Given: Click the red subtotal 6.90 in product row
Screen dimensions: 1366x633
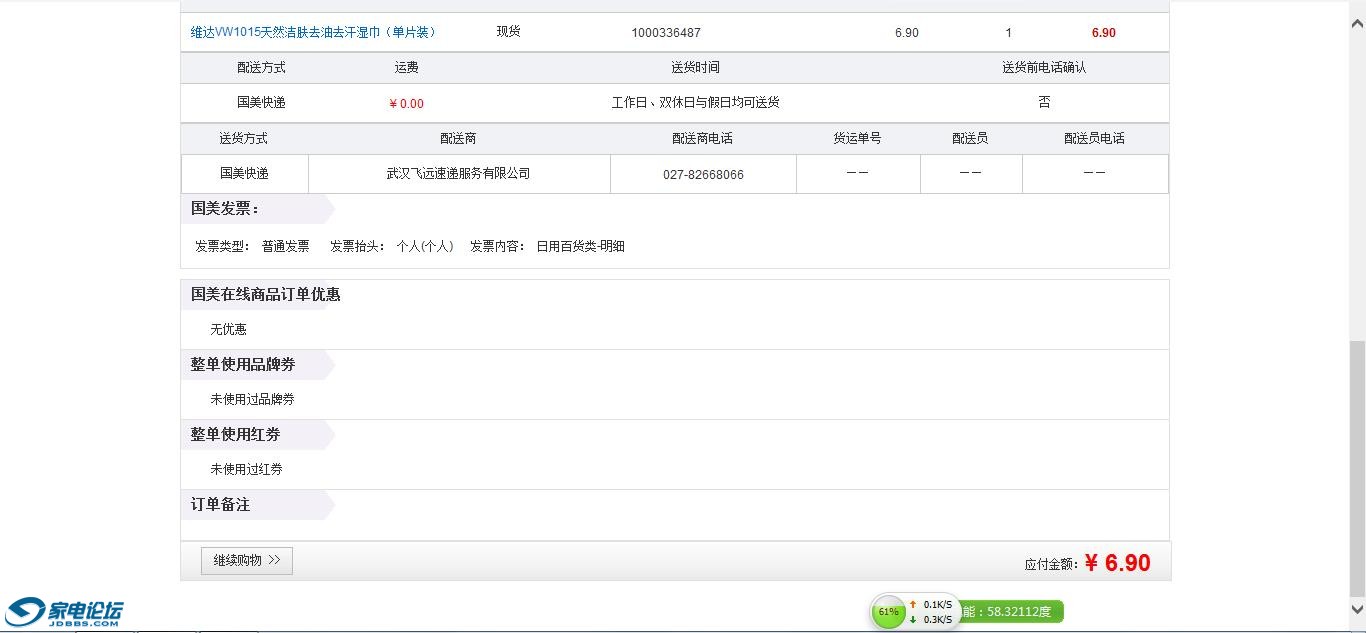Looking at the screenshot, I should [x=1104, y=33].
